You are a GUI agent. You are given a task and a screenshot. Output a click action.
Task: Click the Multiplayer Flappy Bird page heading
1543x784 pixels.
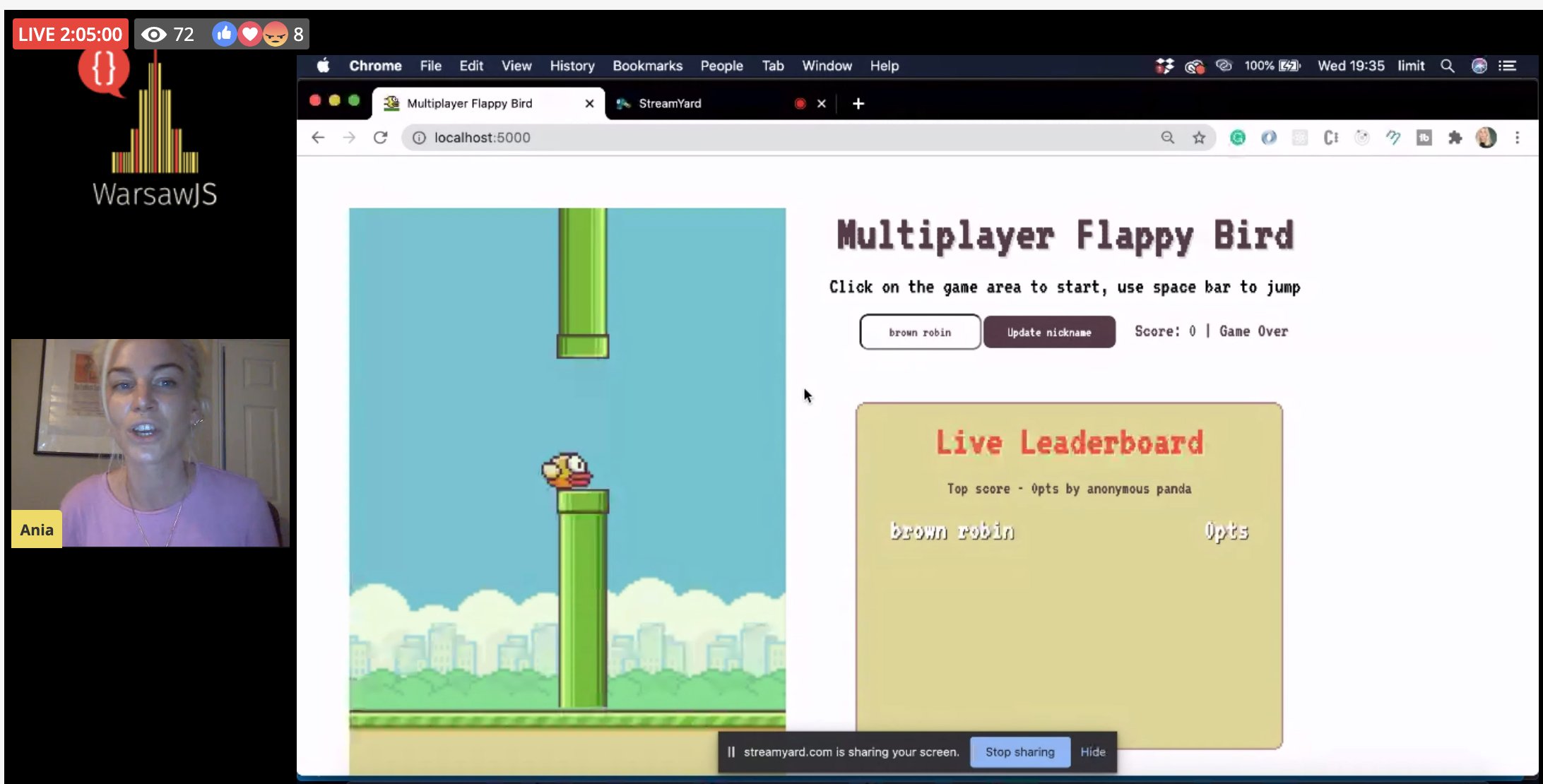click(1065, 236)
